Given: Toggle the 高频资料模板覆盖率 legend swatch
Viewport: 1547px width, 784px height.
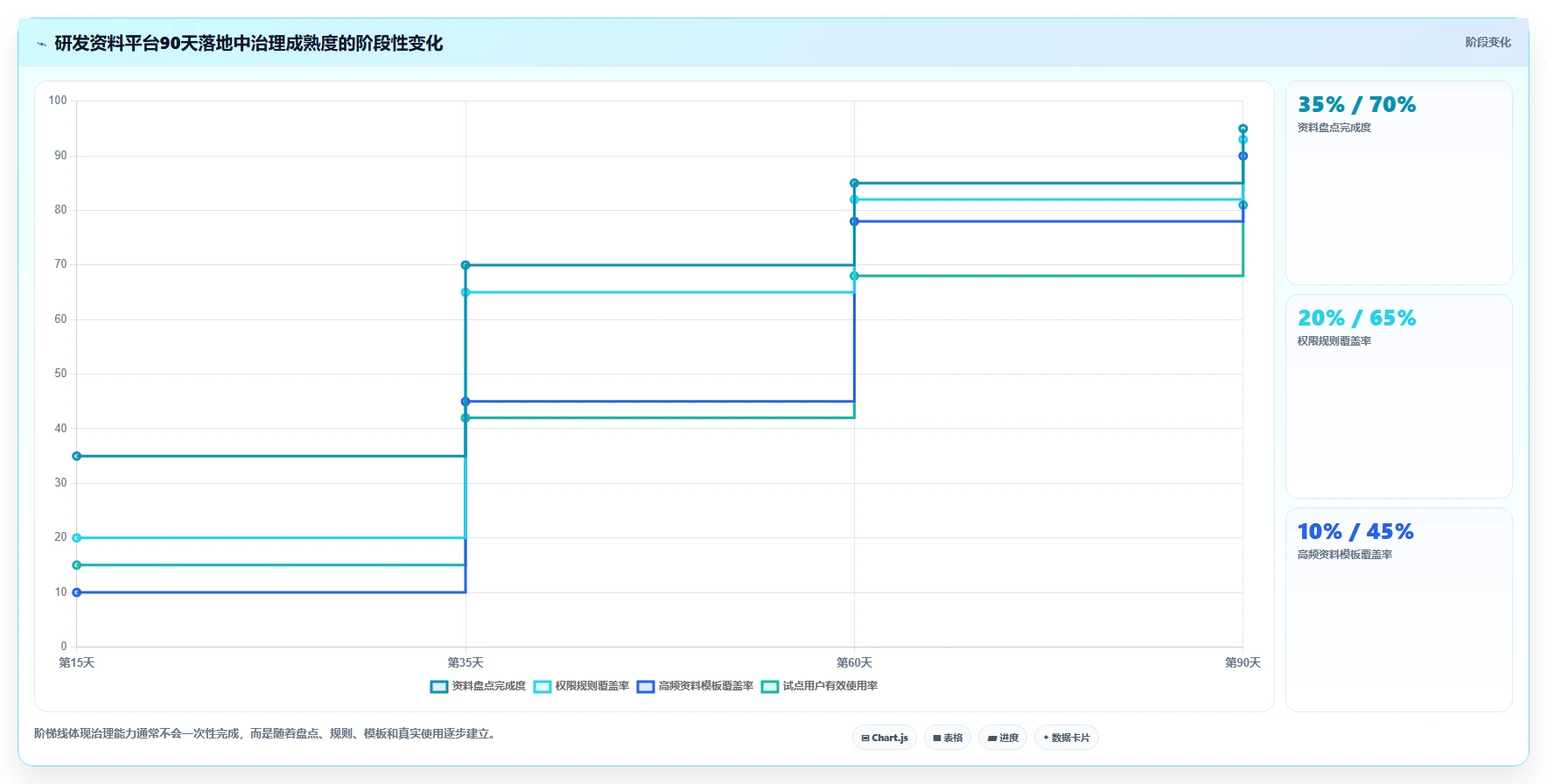Looking at the screenshot, I should click(646, 687).
